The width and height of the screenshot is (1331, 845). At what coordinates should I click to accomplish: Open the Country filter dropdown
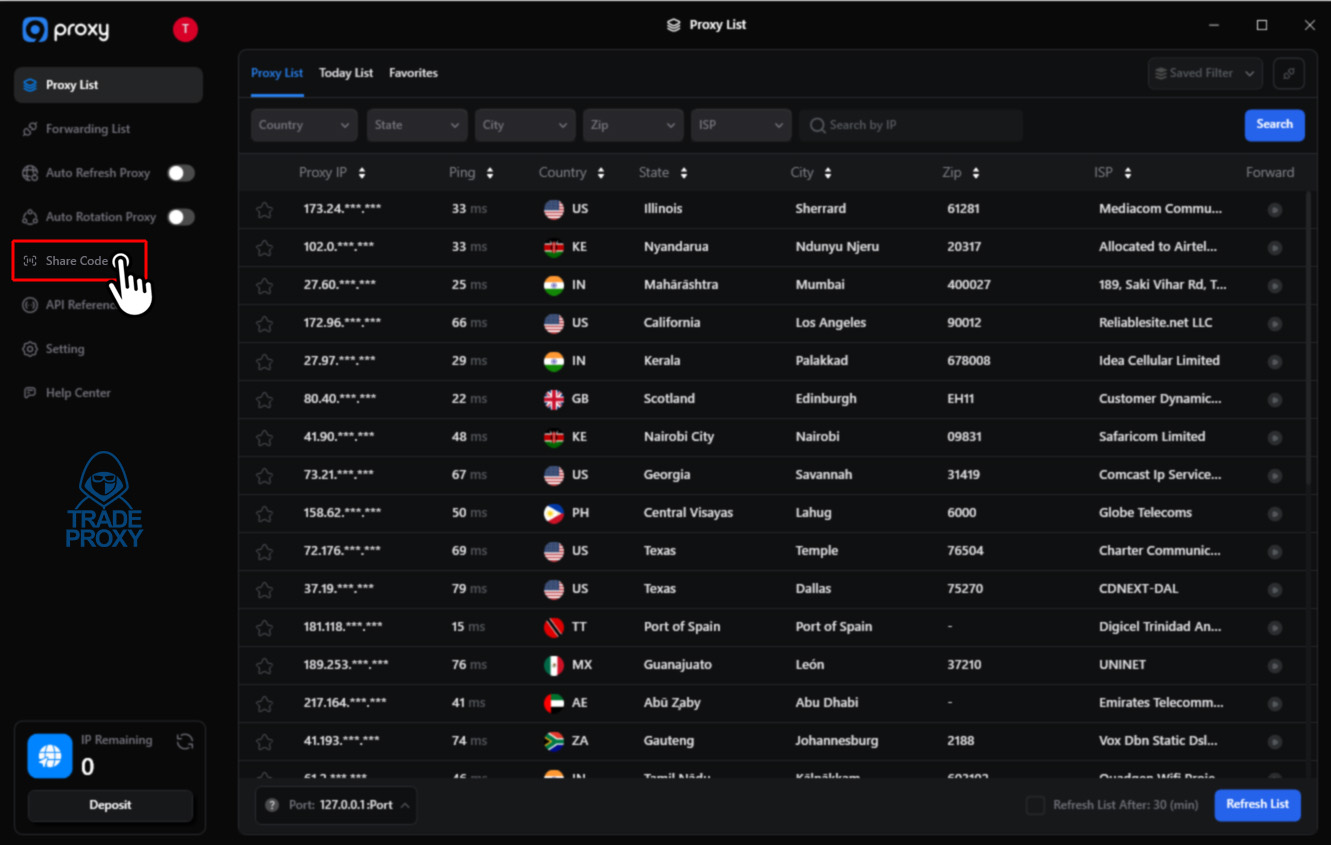(x=303, y=124)
